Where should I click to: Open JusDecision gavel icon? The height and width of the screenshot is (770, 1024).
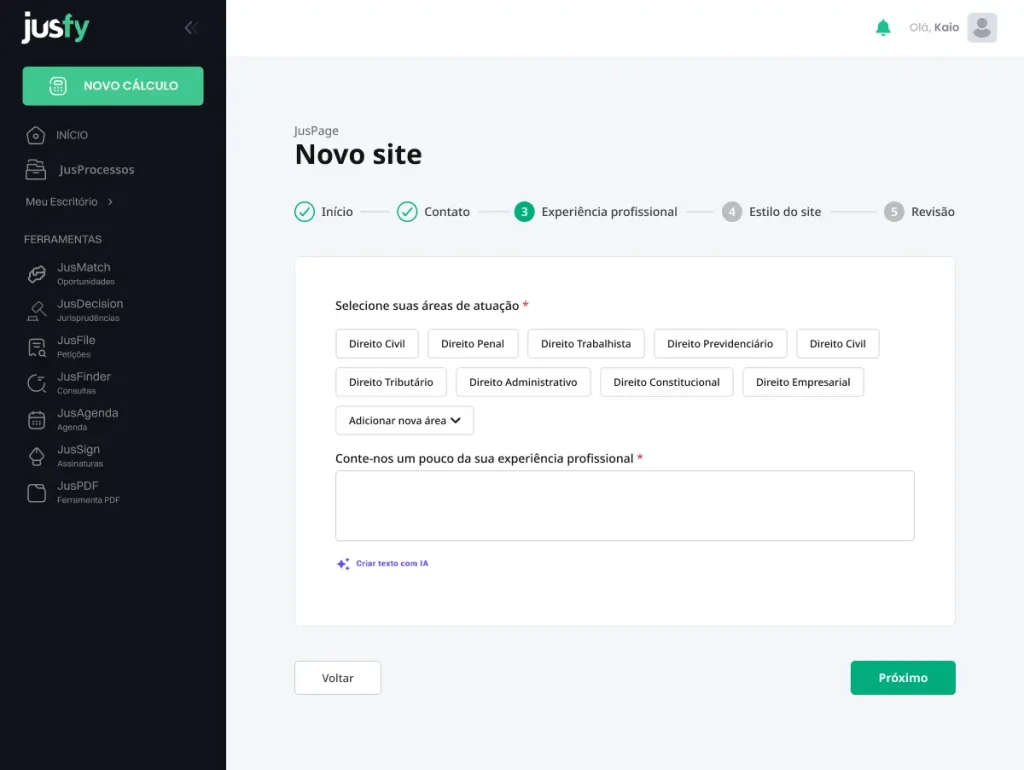(37, 310)
